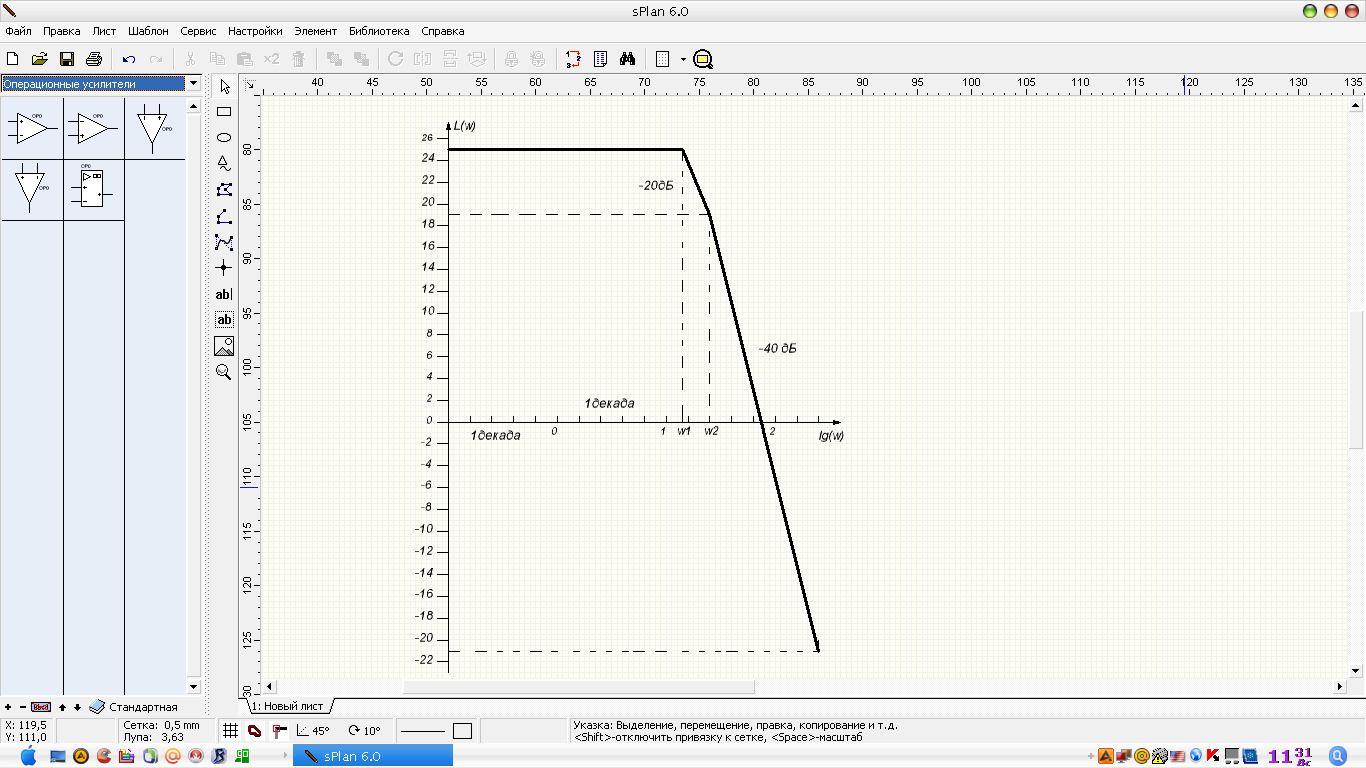Viewport: 1366px width, 768px height.
Task: Choose the polygon drawing tool
Action: pos(224,190)
